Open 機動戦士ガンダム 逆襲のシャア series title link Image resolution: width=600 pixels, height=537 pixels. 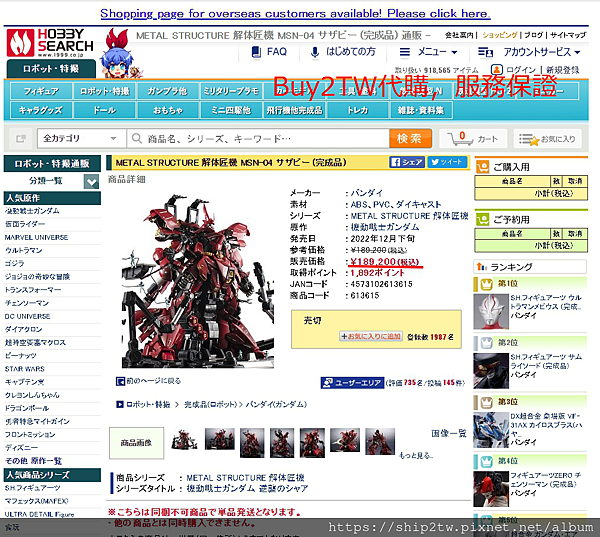click(x=247, y=489)
